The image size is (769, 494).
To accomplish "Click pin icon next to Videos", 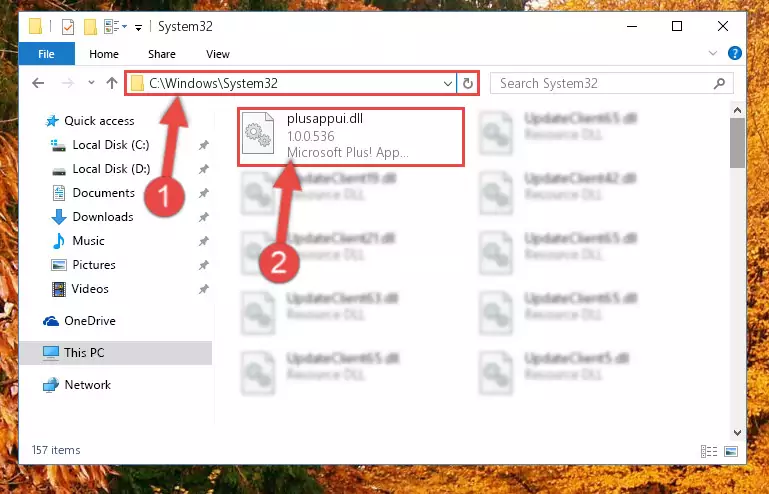I will (x=204, y=289).
